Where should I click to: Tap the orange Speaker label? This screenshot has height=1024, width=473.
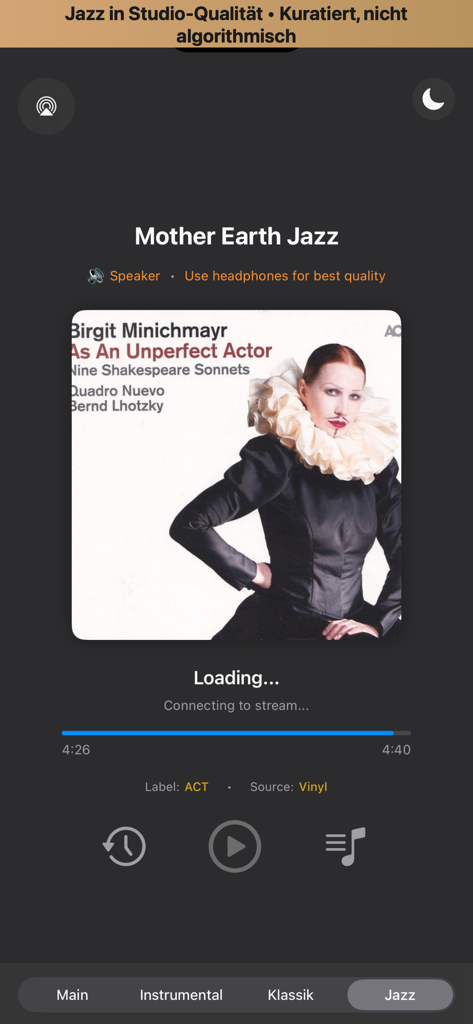tap(135, 276)
